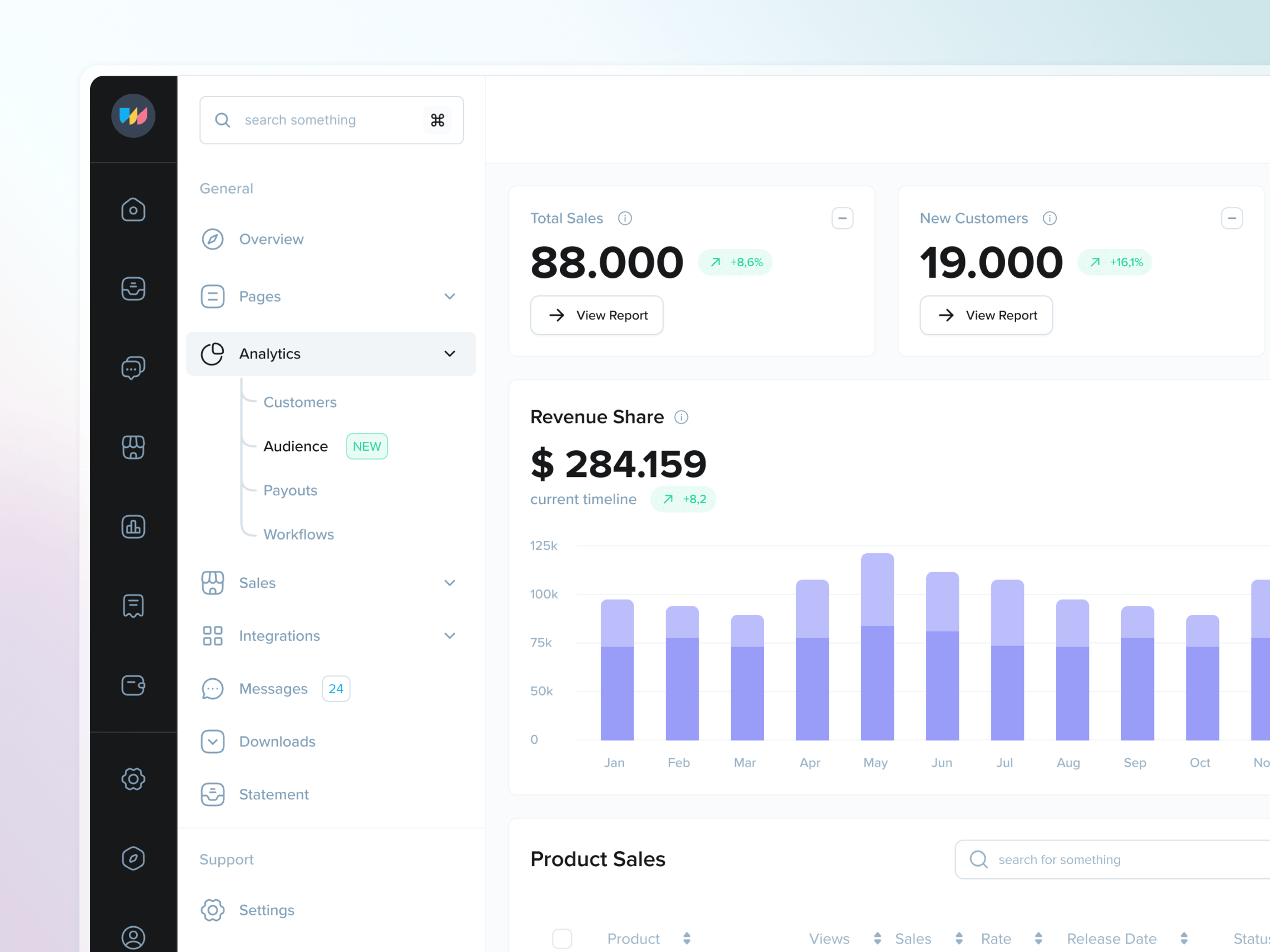Click the Settings gear icon under Support
This screenshot has height=952, width=1270.
(212, 910)
